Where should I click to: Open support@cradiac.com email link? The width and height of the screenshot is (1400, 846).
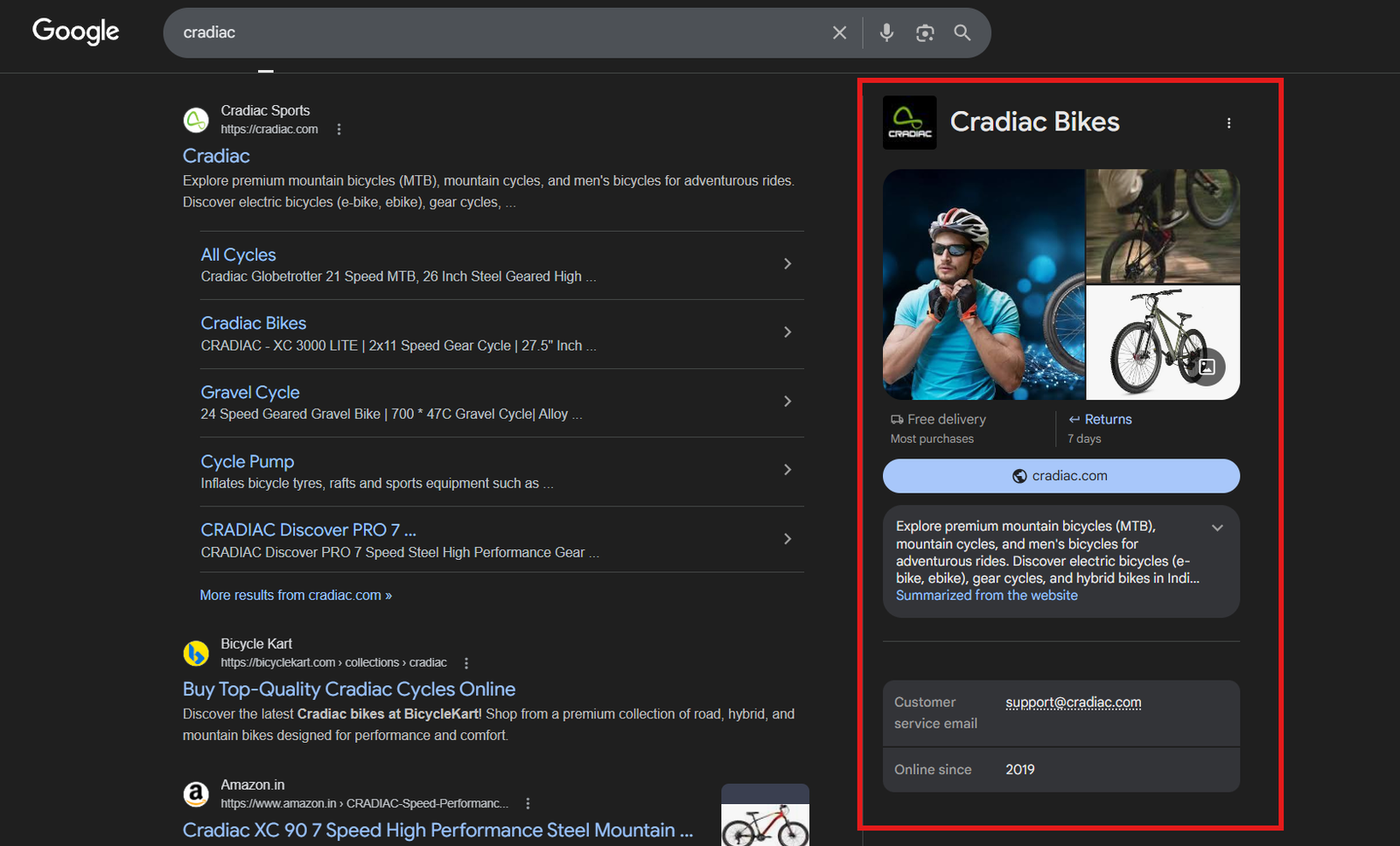[x=1073, y=703]
